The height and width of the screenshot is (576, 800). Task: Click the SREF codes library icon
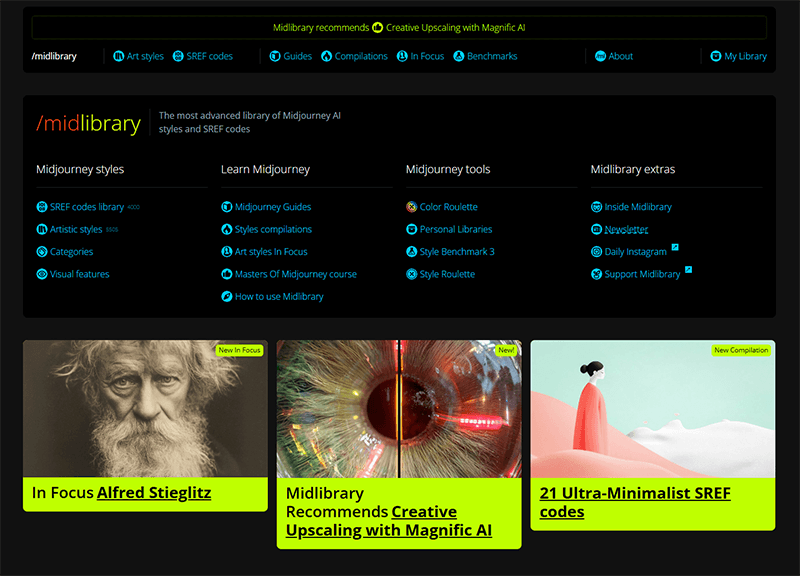click(x=42, y=207)
